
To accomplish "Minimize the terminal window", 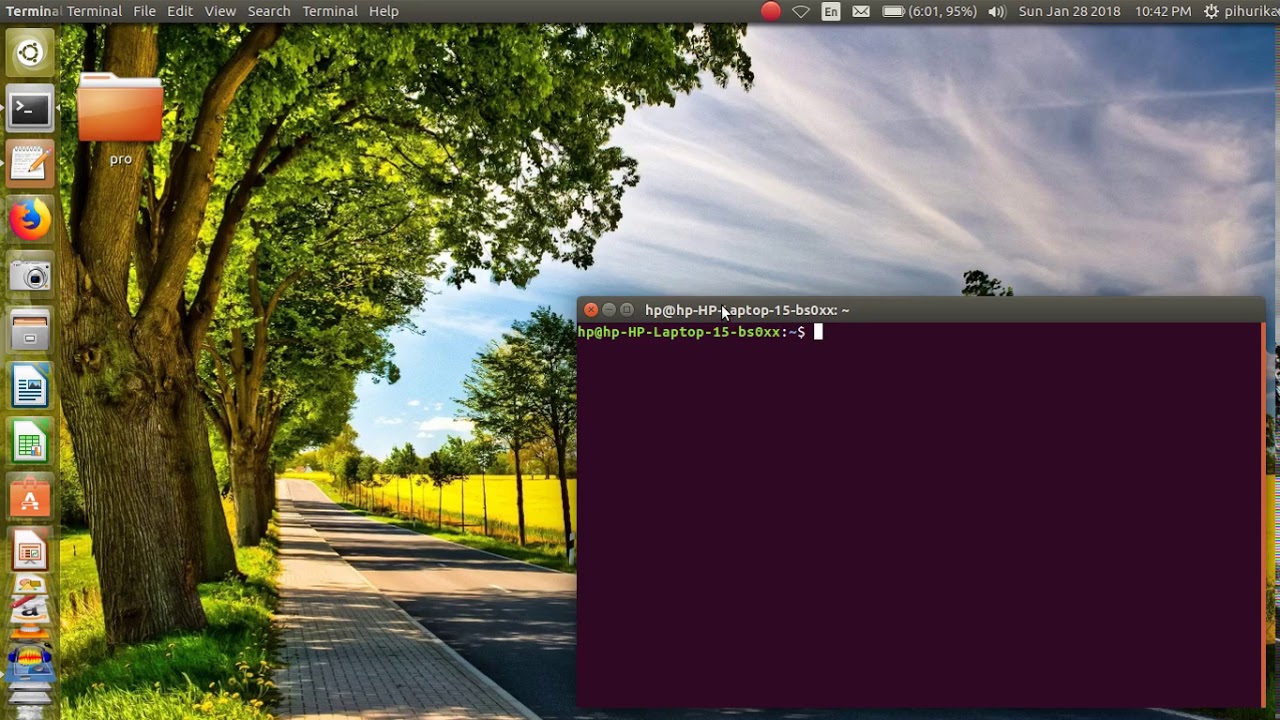I will pyautogui.click(x=609, y=310).
